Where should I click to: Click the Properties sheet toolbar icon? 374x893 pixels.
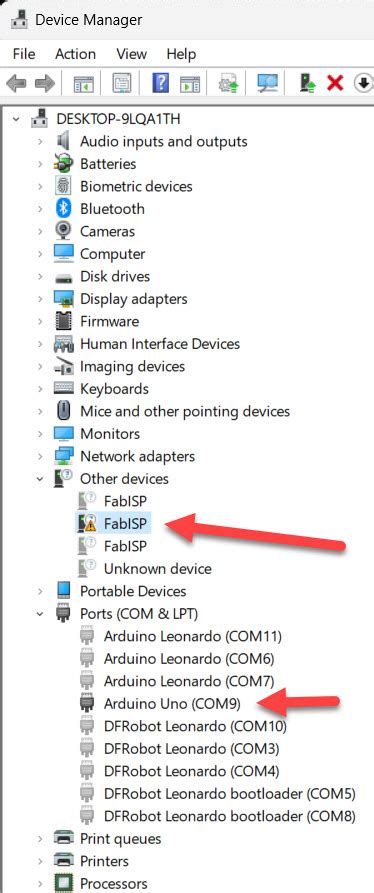coord(122,84)
